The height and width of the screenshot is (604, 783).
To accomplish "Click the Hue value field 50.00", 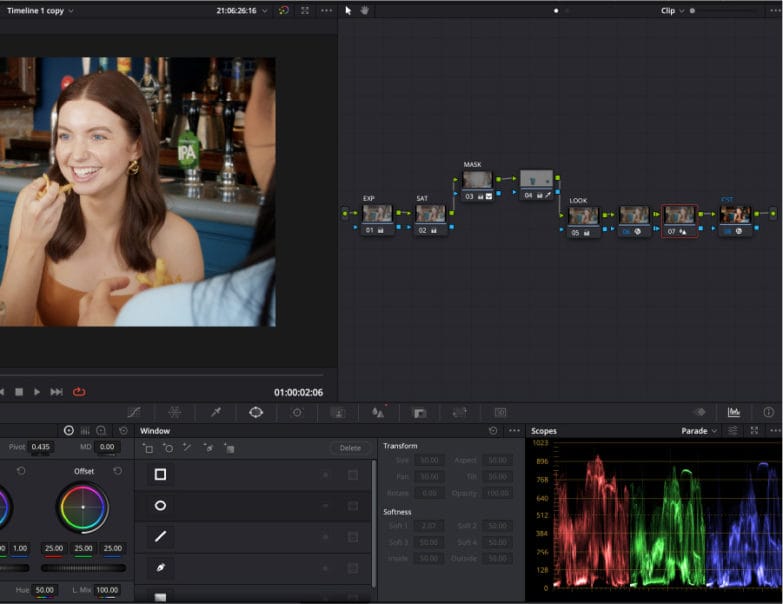I will pos(44,590).
